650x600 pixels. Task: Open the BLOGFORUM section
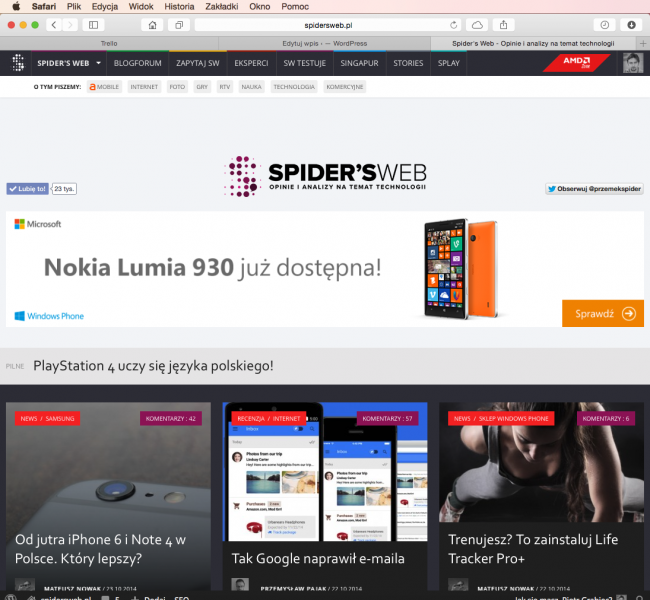coord(138,63)
